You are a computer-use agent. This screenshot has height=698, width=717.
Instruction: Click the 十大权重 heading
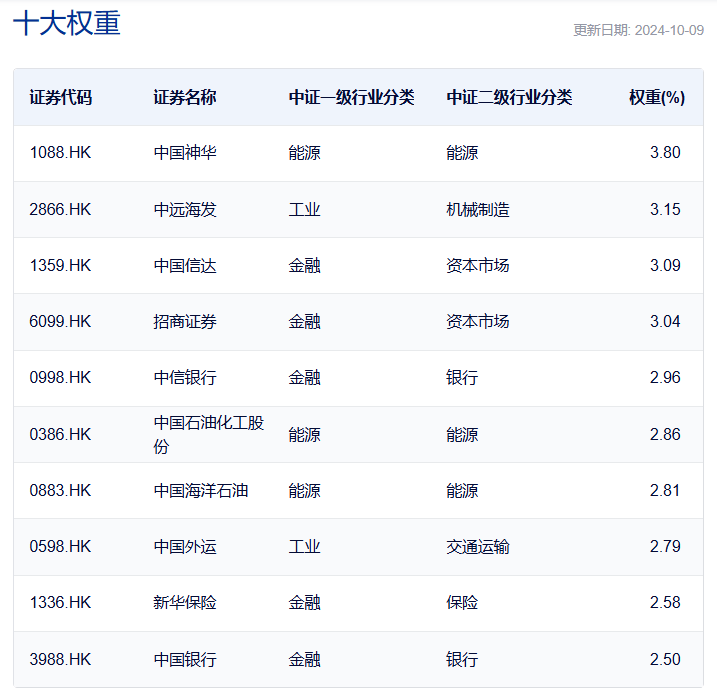(x=67, y=24)
